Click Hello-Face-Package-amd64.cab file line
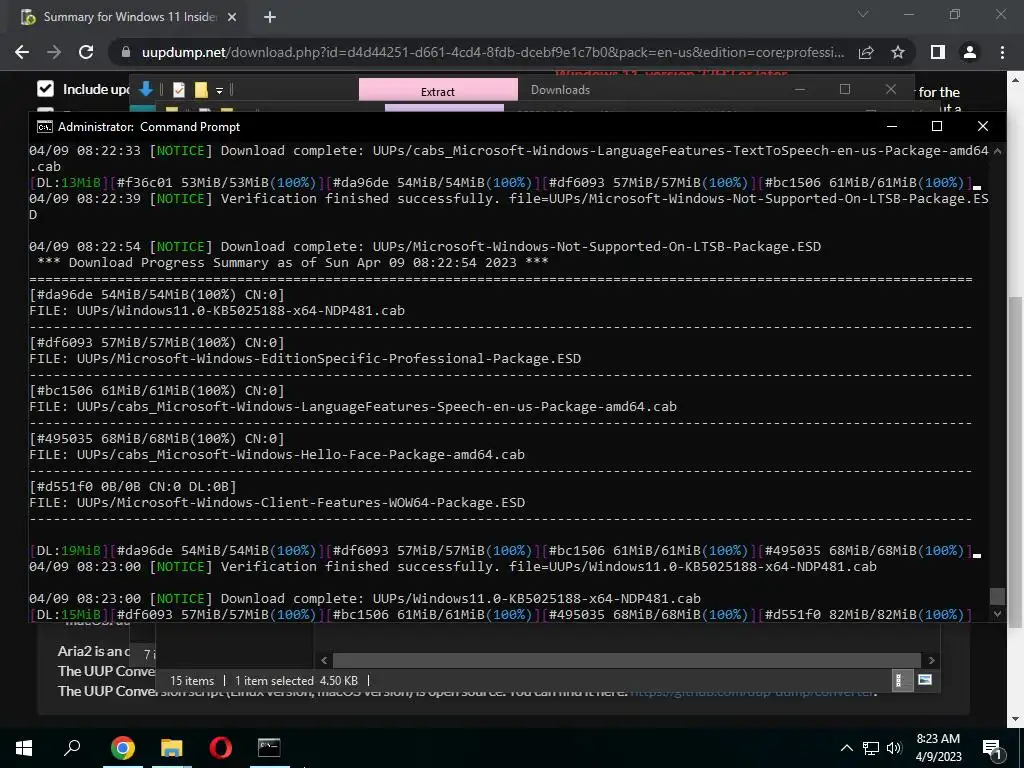The image size is (1024, 768). (x=277, y=455)
